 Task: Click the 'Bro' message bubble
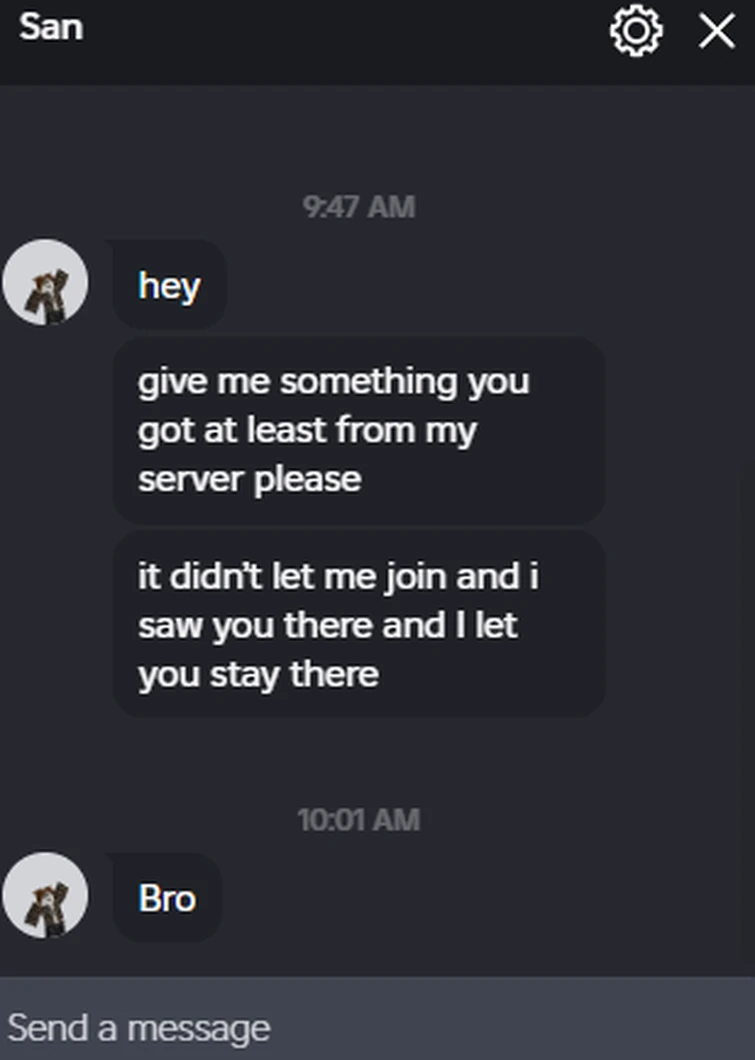[x=166, y=897]
